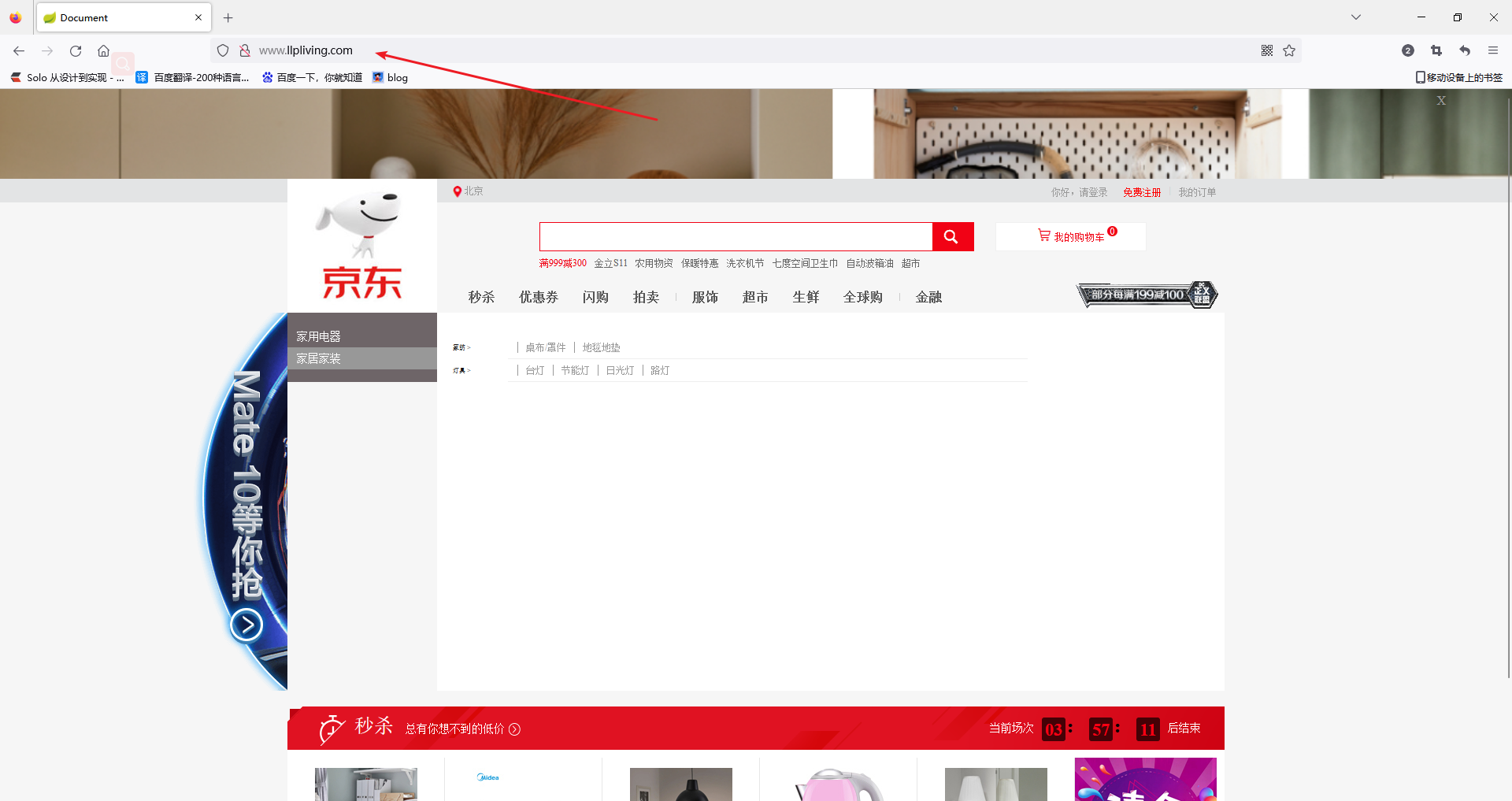Open the list all tabs dropdown arrow
The width and height of the screenshot is (1512, 801).
[x=1355, y=17]
